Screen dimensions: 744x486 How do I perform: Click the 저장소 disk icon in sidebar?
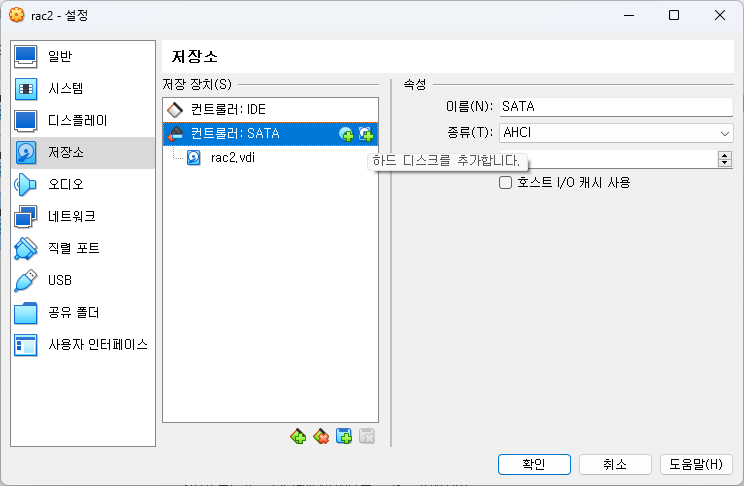click(x=26, y=153)
